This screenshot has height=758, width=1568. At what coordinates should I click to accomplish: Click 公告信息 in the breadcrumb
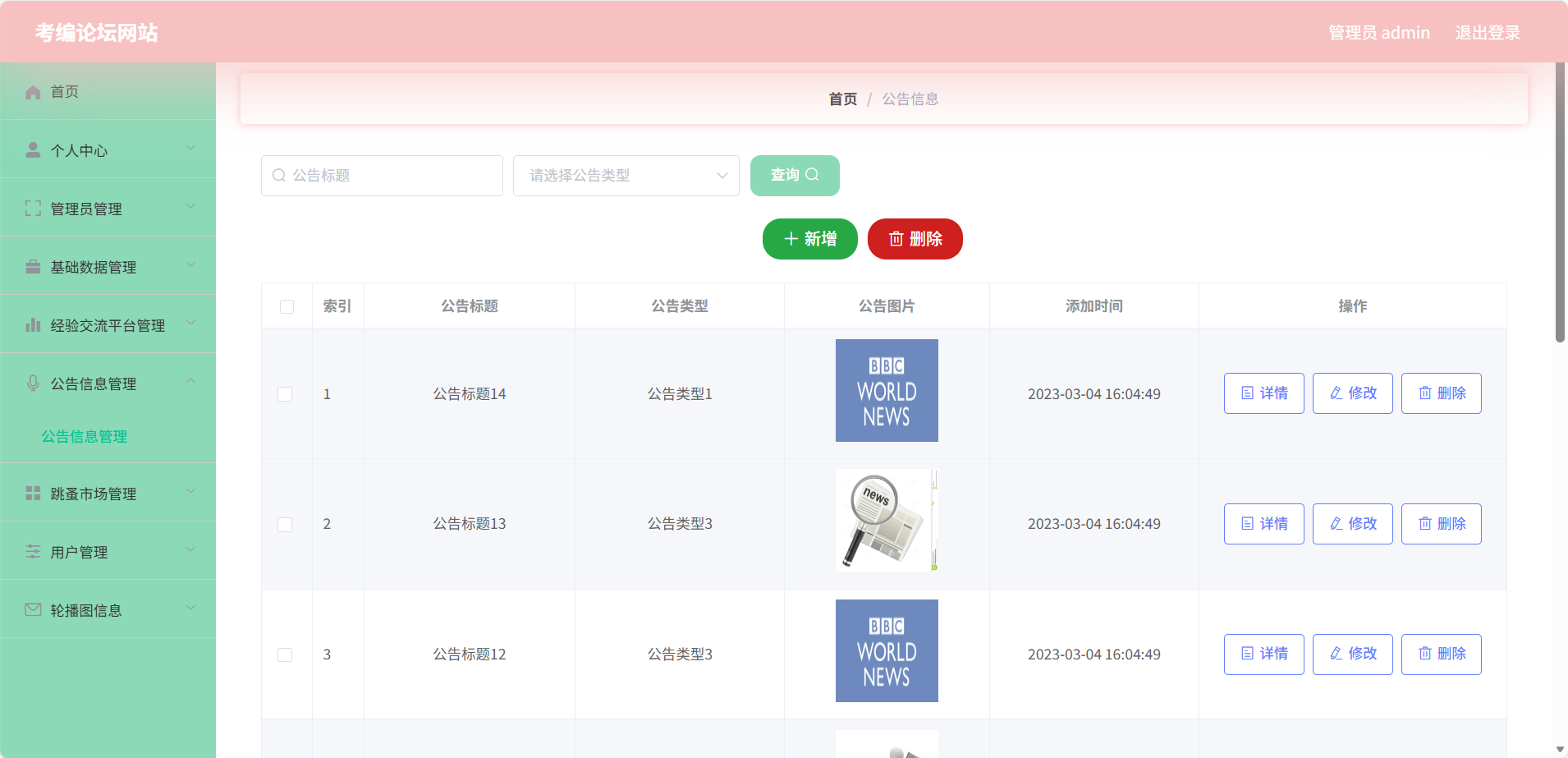[910, 99]
